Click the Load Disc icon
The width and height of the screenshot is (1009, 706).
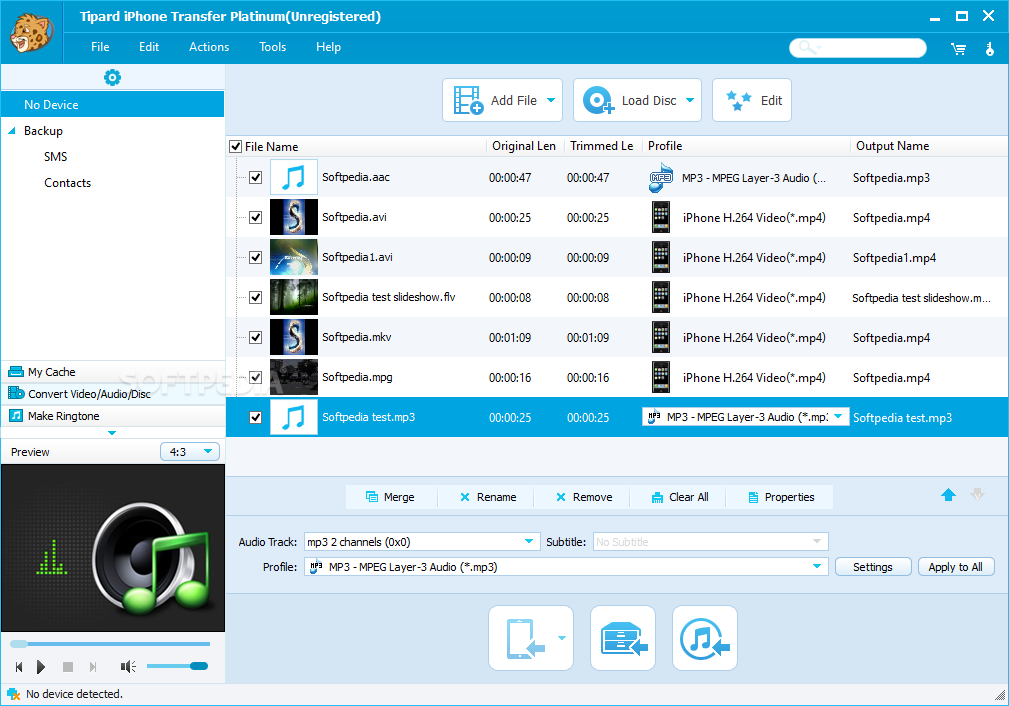click(x=598, y=100)
